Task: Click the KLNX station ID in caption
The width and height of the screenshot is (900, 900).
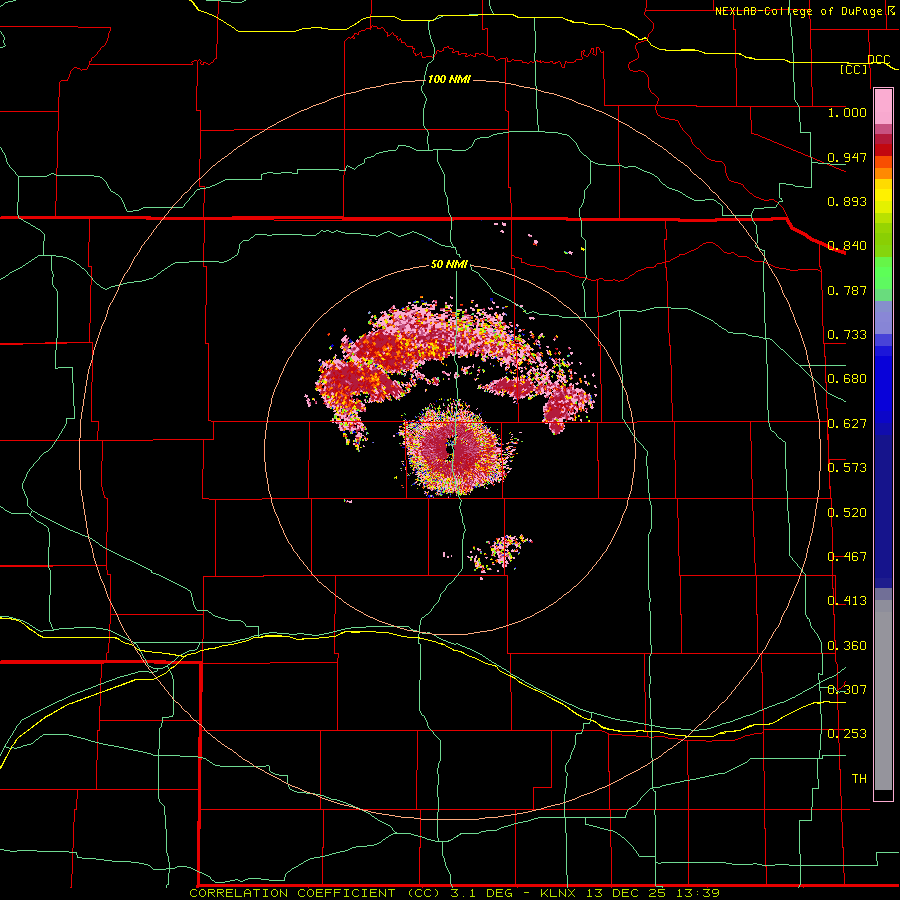Action: [560, 893]
